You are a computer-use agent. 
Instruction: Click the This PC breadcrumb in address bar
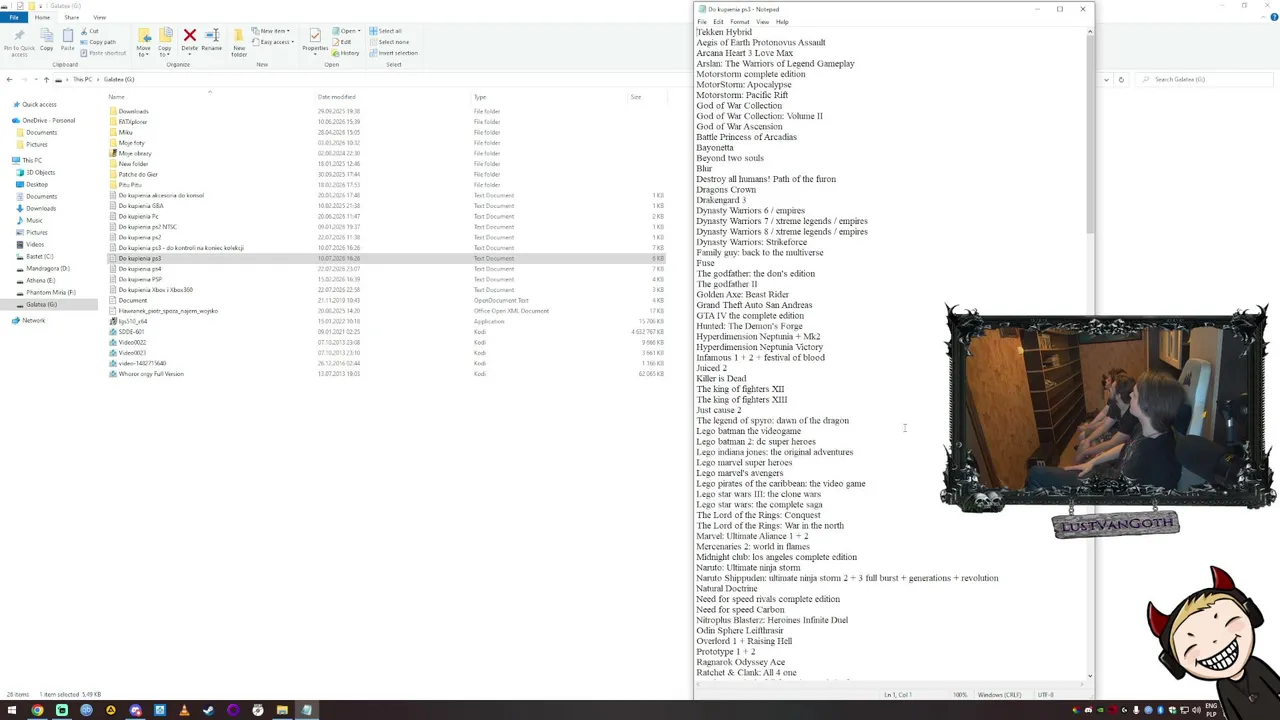(83, 79)
